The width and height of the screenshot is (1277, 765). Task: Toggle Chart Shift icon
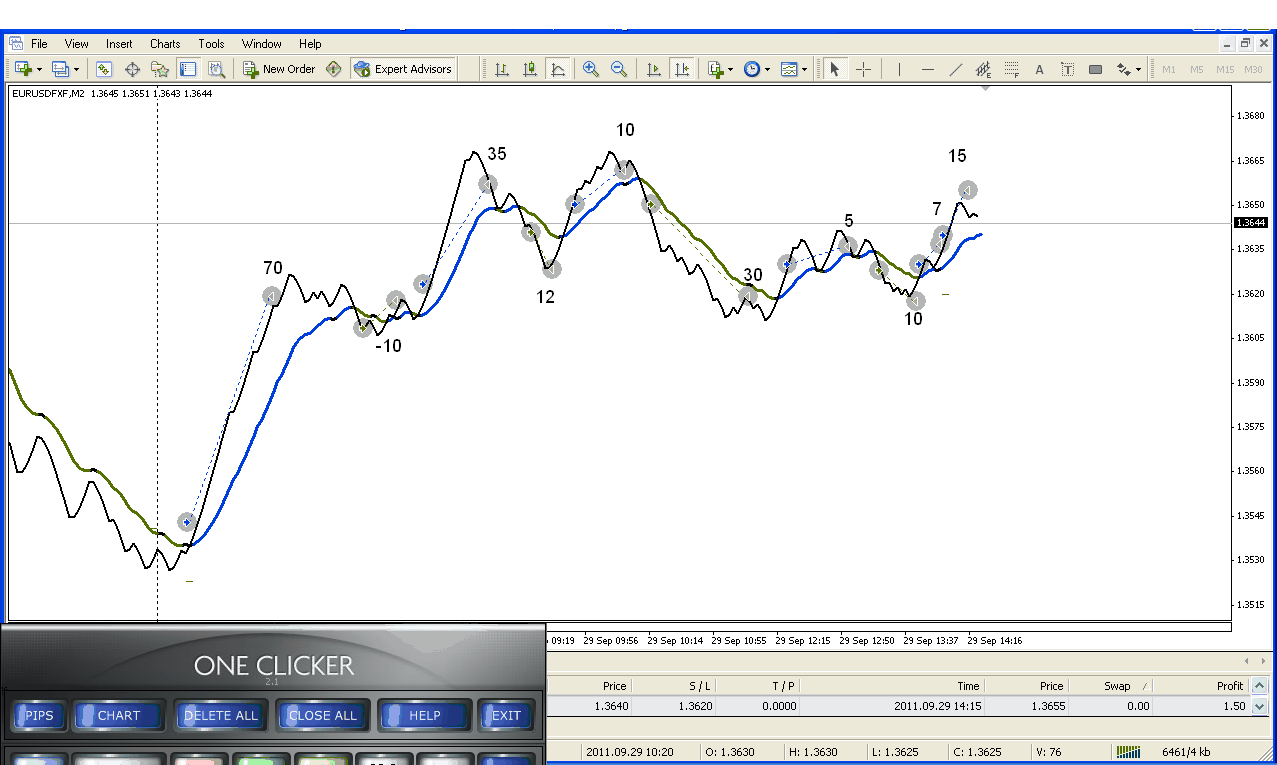click(682, 69)
